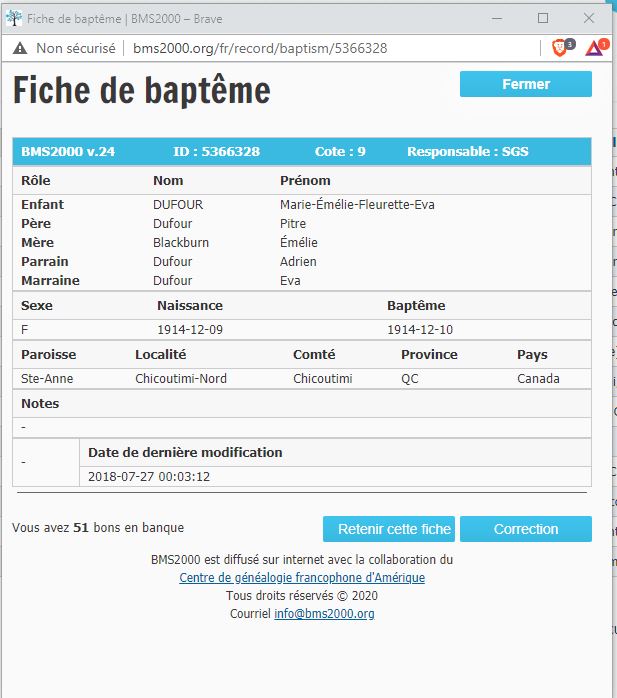The image size is (617, 698).
Task: Click the godfather's first name Adrien
Action: 298,261
